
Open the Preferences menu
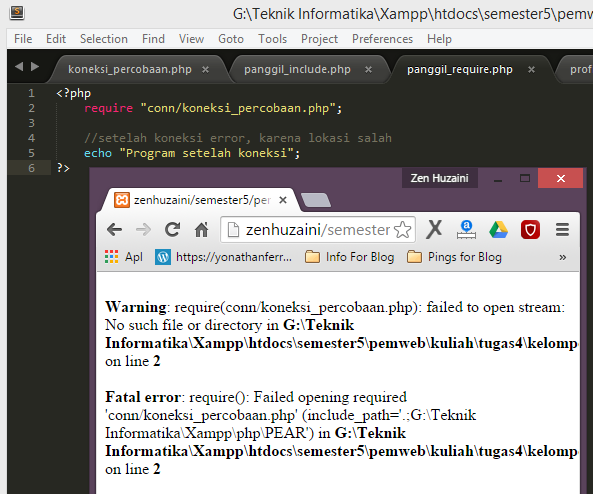tap(382, 39)
